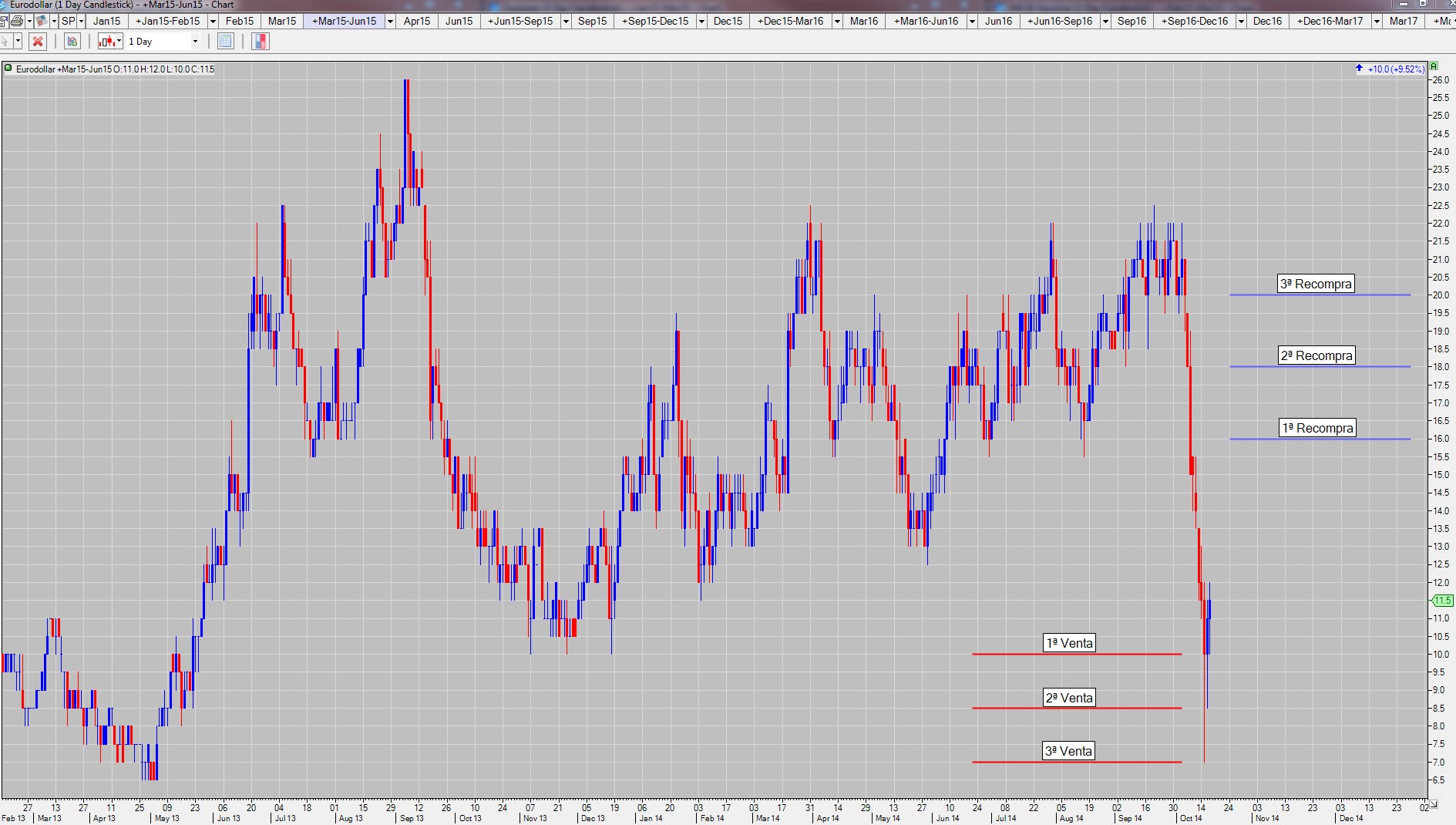Open the dropdown arrow beside +Mar15-Jun15
This screenshot has height=825, width=1456.
click(x=390, y=21)
